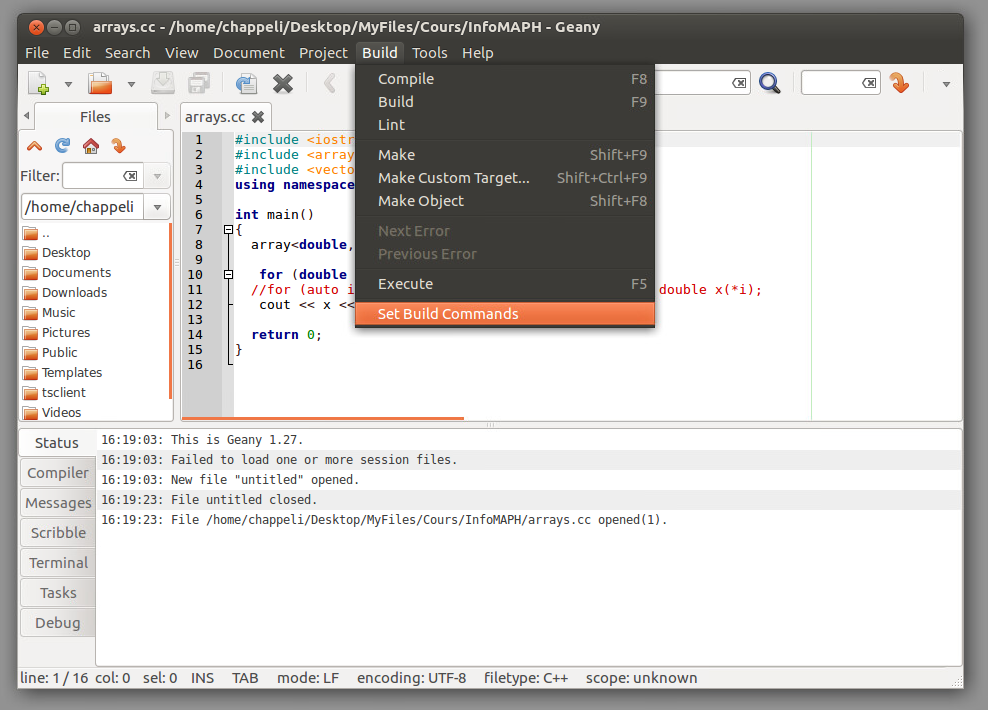
Task: Choose Execute from Build menu
Action: pos(505,284)
